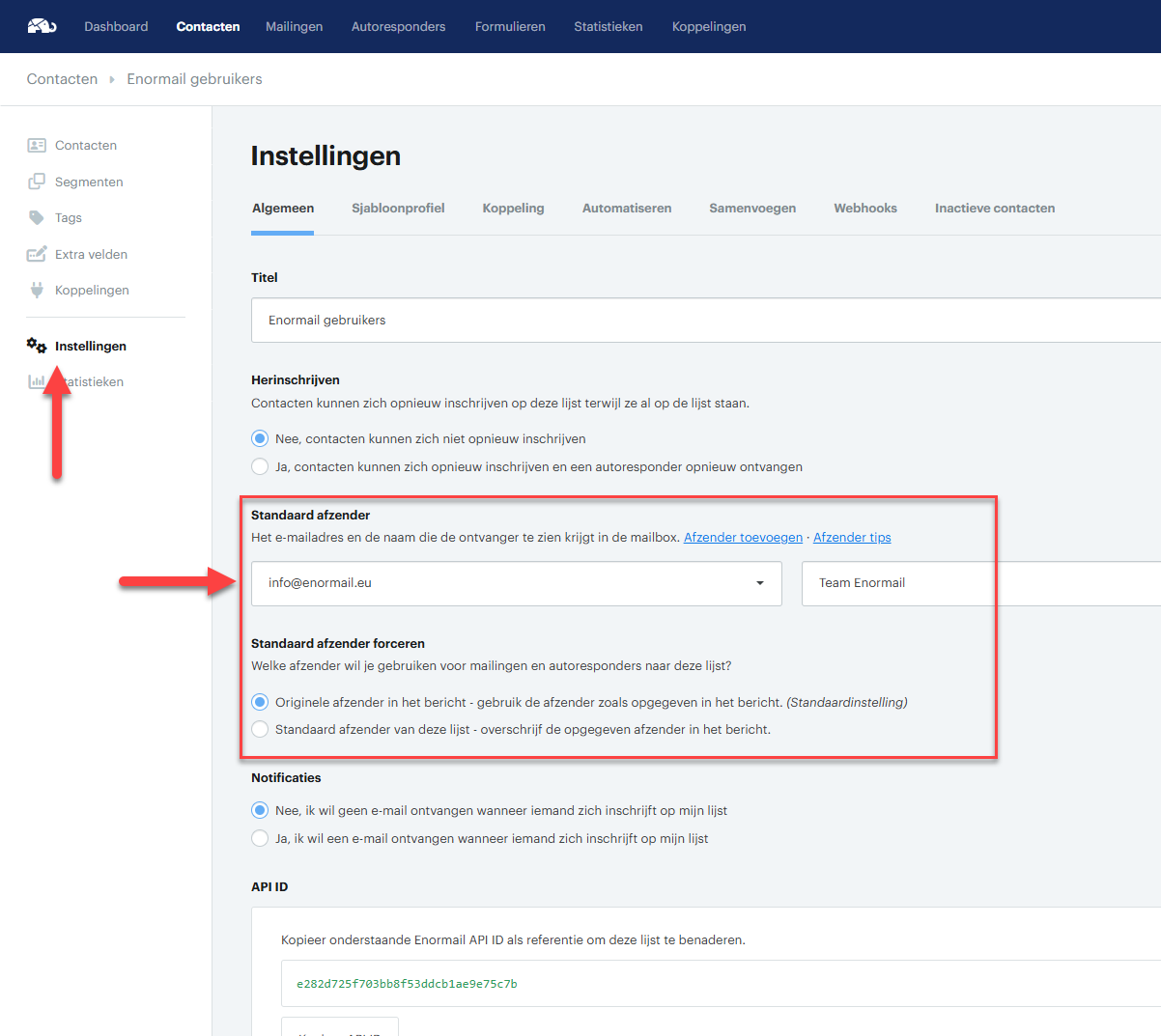The width and height of the screenshot is (1161, 1036).
Task: Open Mailingen in the top navigation
Action: point(295,26)
